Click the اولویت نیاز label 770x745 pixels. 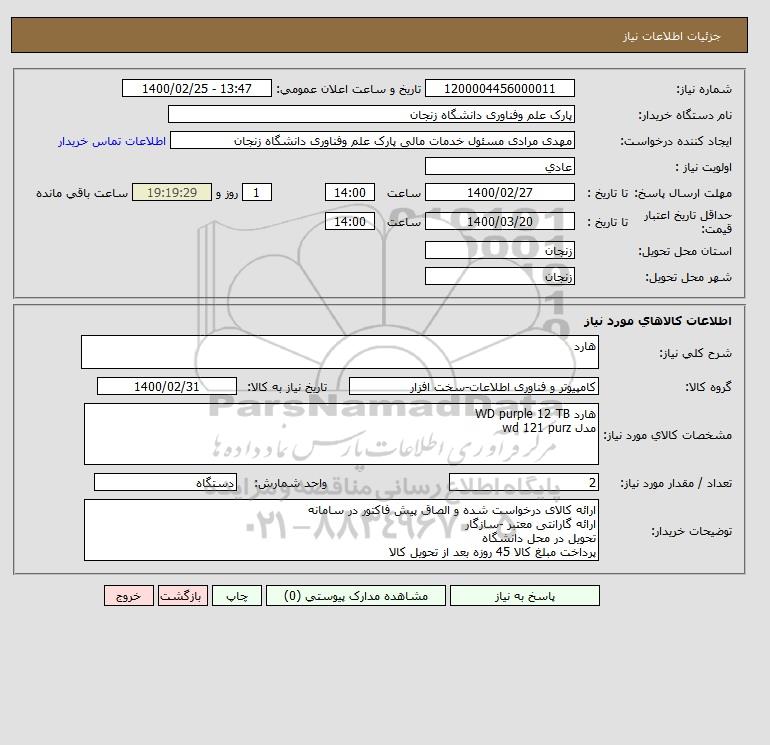click(x=703, y=167)
